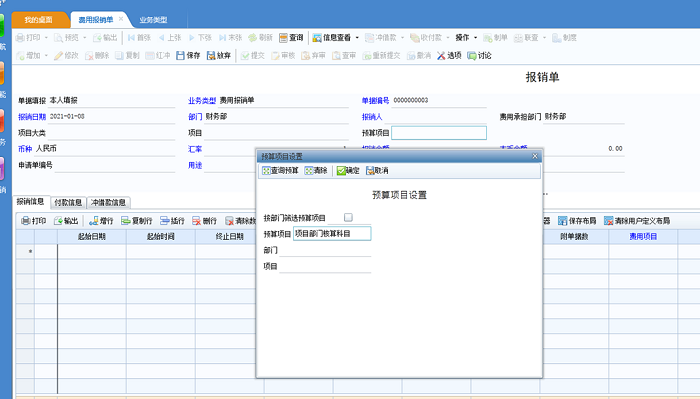Expand the 信息查看 dropdown arrow
Screen dimensions: 700x399
[357, 38]
